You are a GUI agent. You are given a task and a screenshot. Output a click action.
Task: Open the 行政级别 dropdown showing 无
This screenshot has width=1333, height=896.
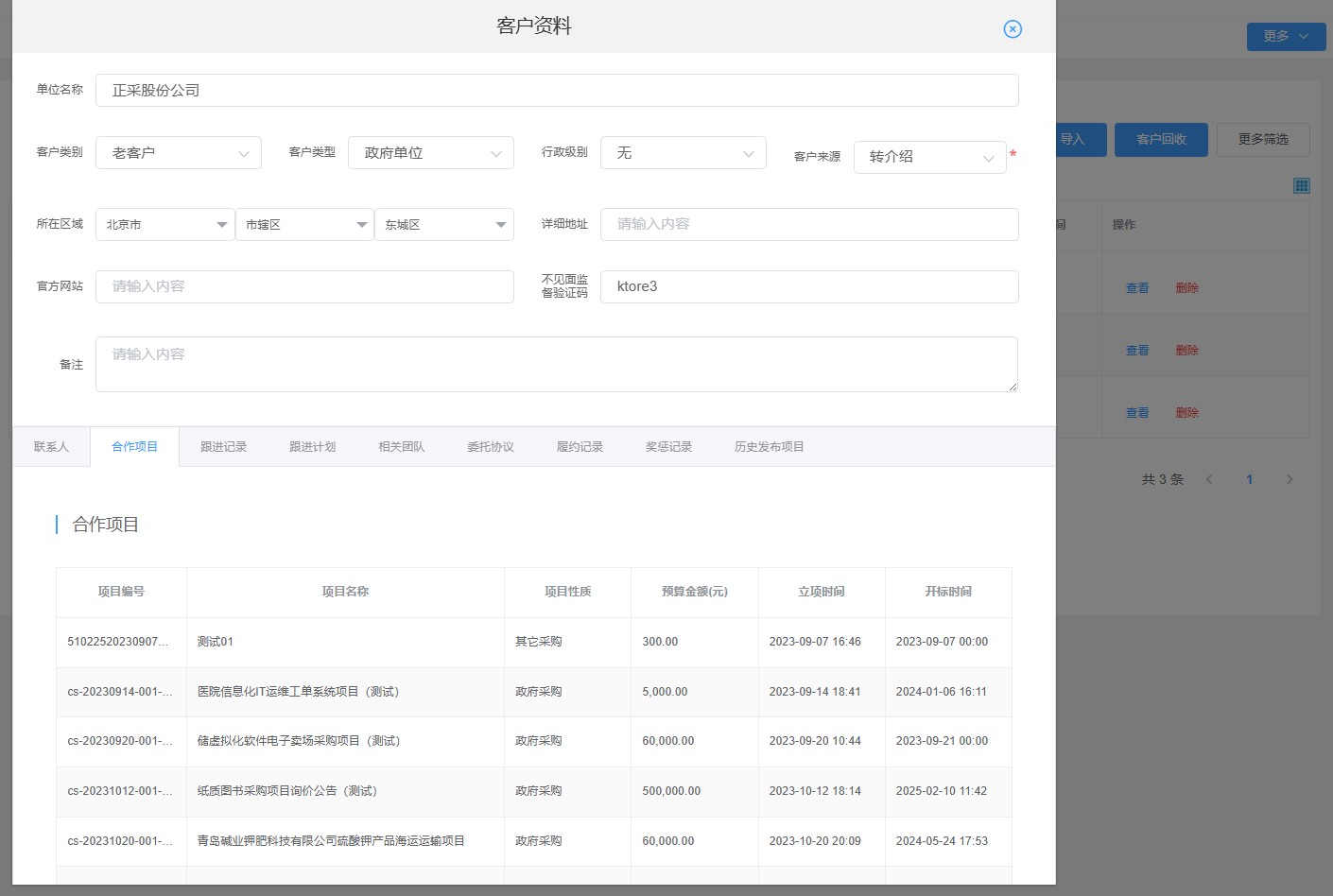pos(684,153)
